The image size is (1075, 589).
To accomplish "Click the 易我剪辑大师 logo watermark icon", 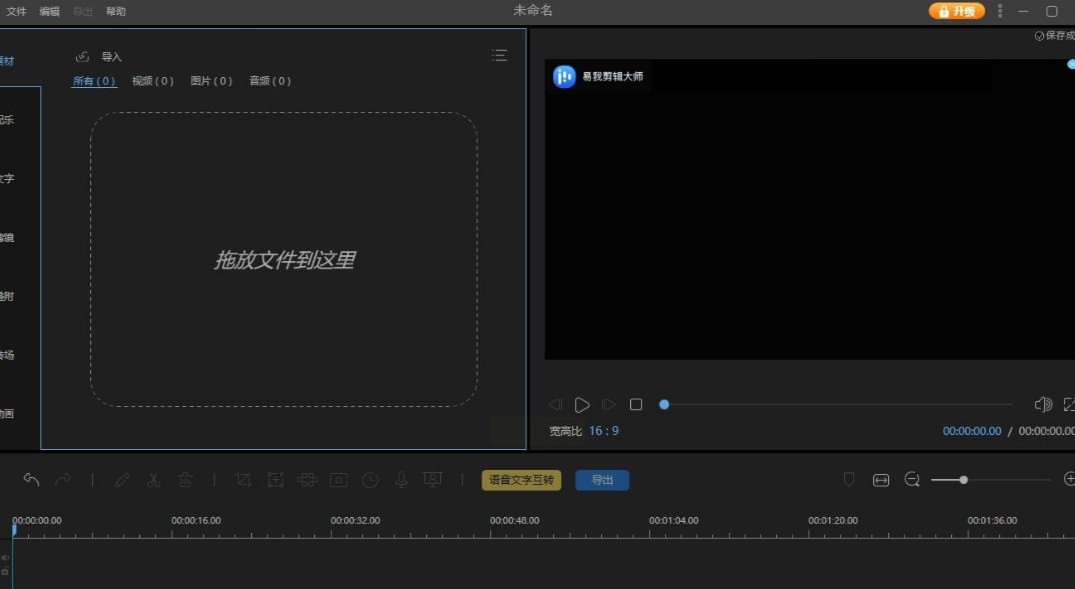I will [564, 76].
